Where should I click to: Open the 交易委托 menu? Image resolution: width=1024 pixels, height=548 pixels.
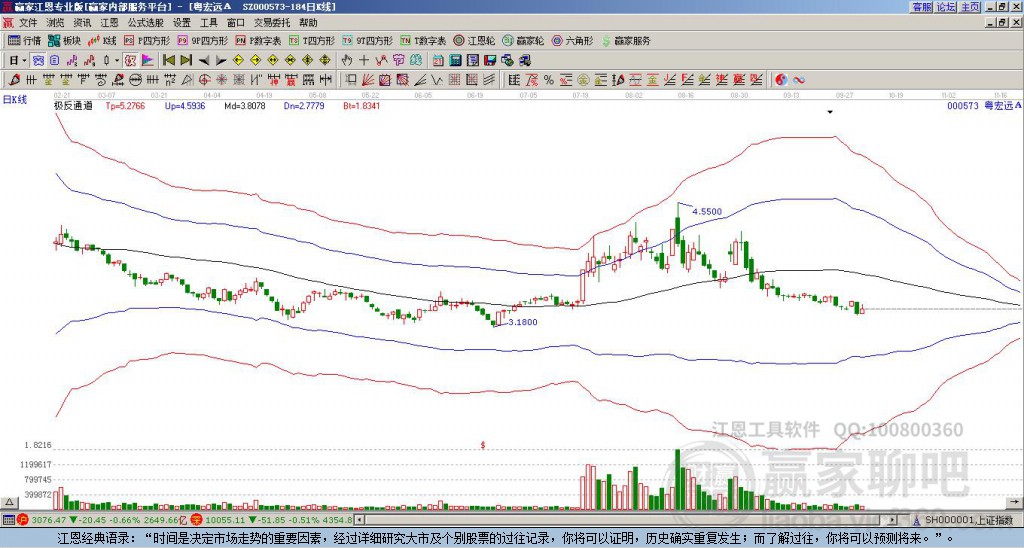point(272,23)
